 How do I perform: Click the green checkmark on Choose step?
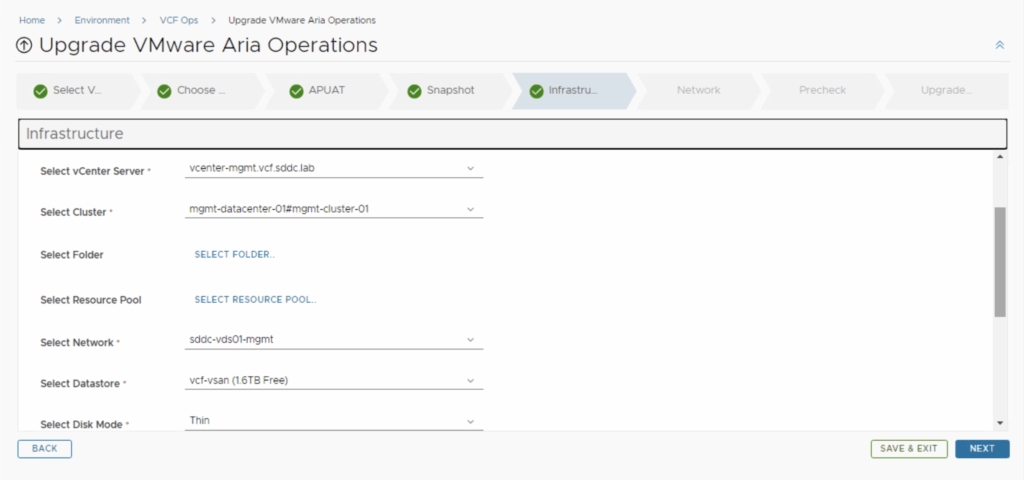(x=164, y=91)
